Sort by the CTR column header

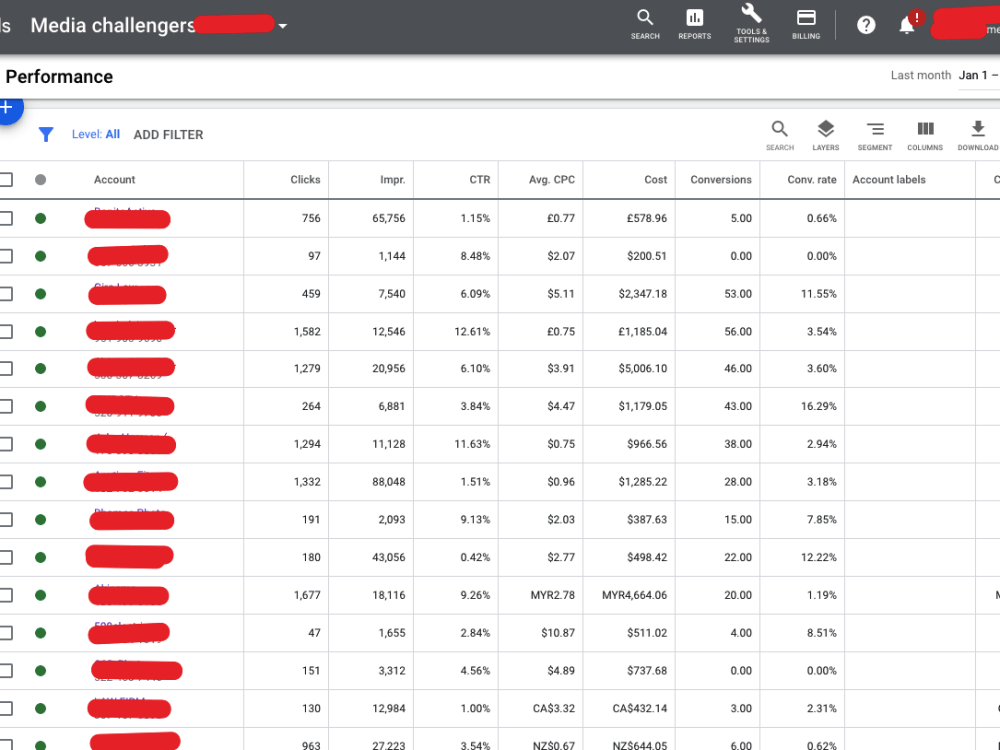(480, 180)
